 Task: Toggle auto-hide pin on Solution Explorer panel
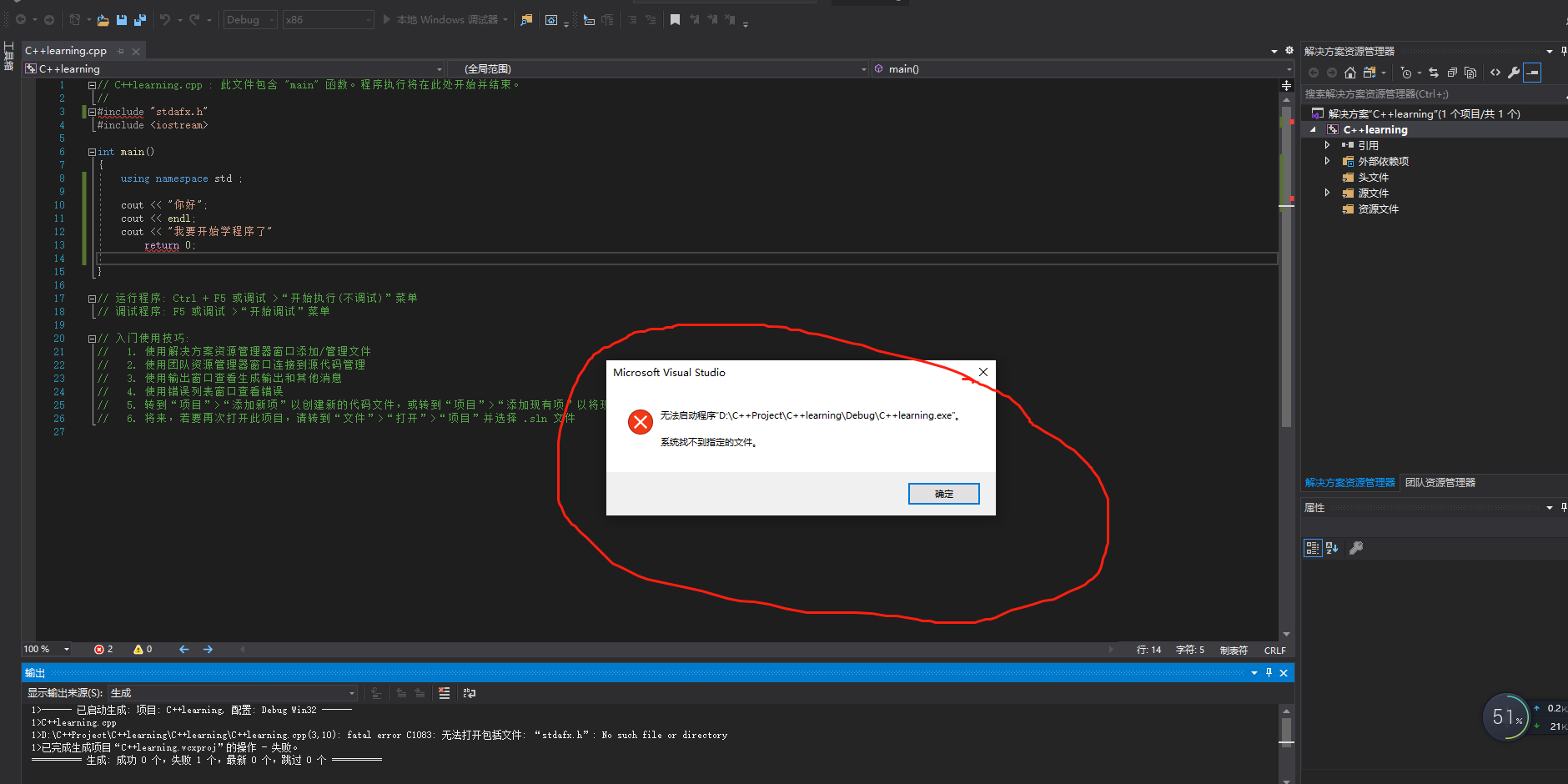[x=1563, y=51]
